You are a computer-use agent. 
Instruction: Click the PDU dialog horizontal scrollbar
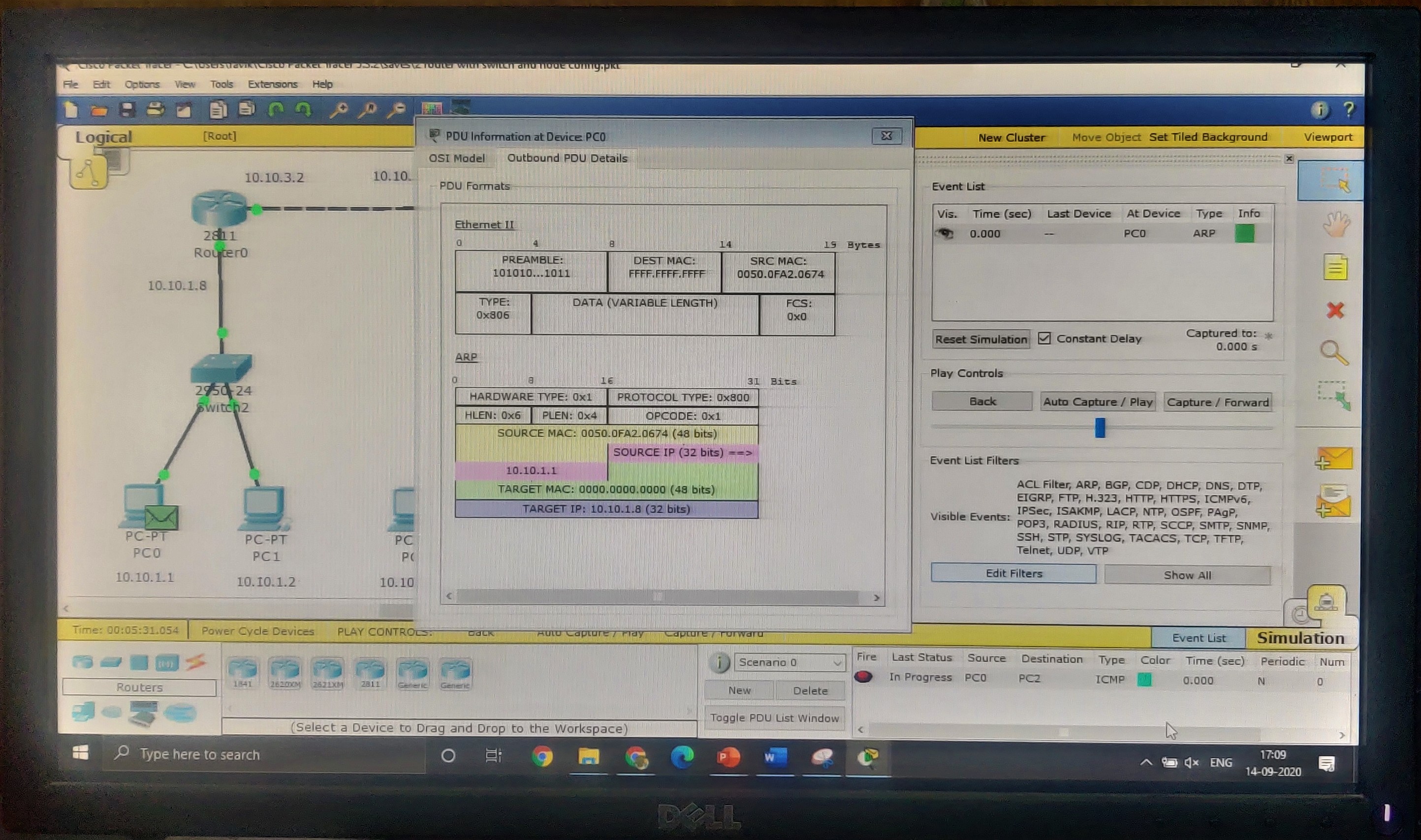(663, 596)
